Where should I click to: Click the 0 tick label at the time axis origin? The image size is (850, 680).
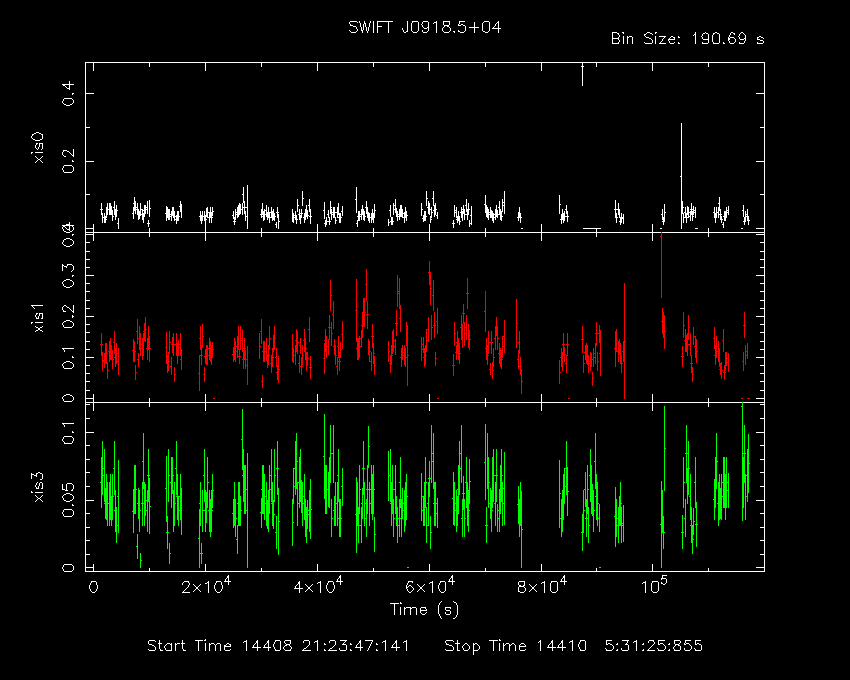[x=93, y=587]
